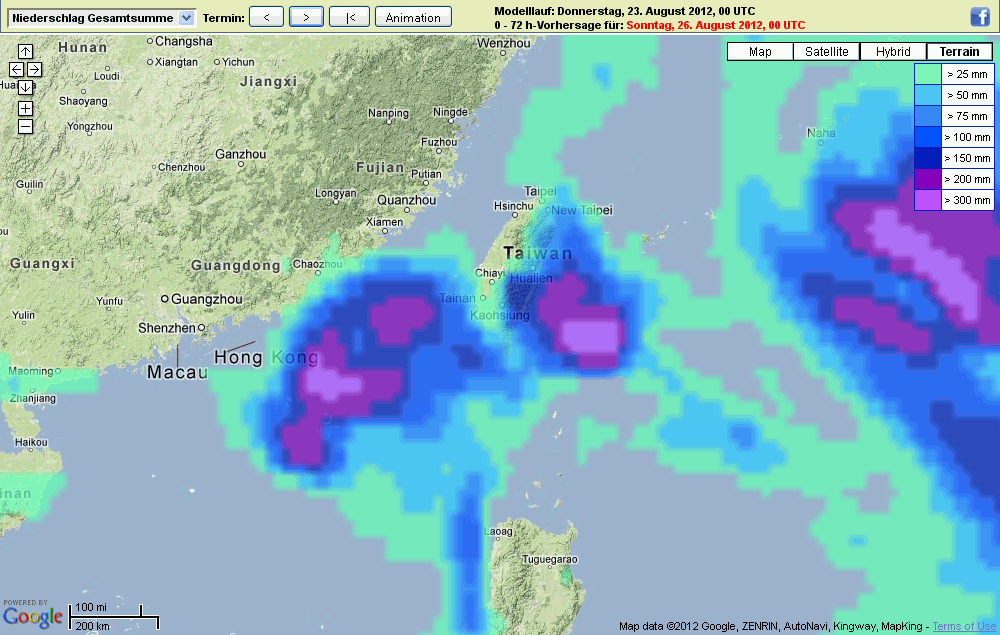Zoom in with the plus button
This screenshot has width=1000, height=635.
pyautogui.click(x=26, y=108)
